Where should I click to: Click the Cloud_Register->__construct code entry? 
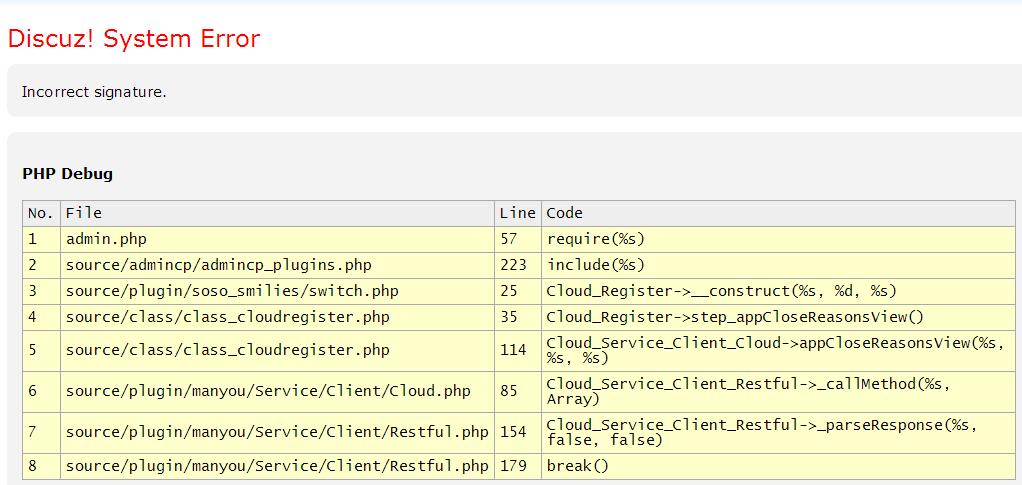[x=720, y=291]
